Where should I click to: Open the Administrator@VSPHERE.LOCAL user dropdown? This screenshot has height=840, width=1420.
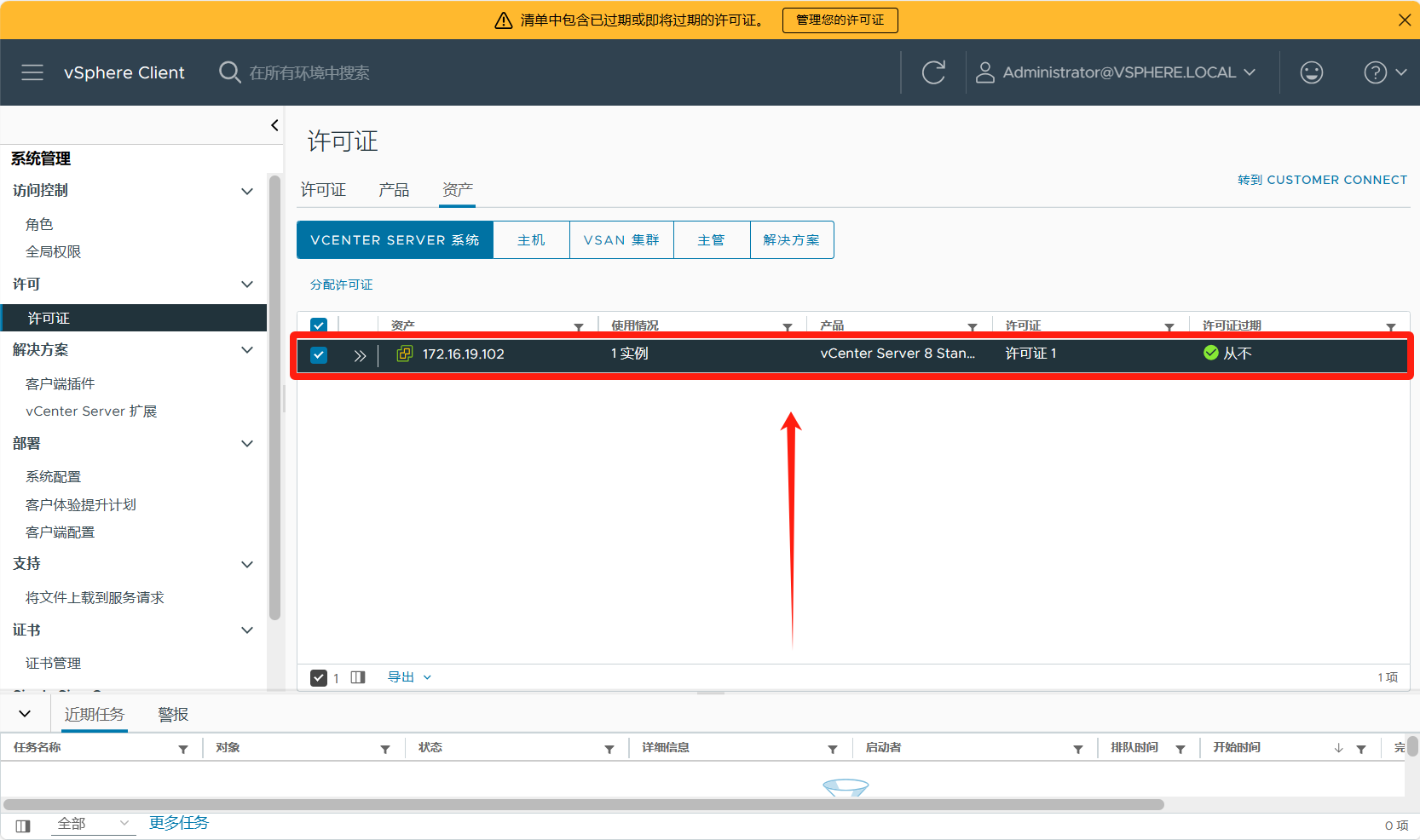coord(1118,72)
